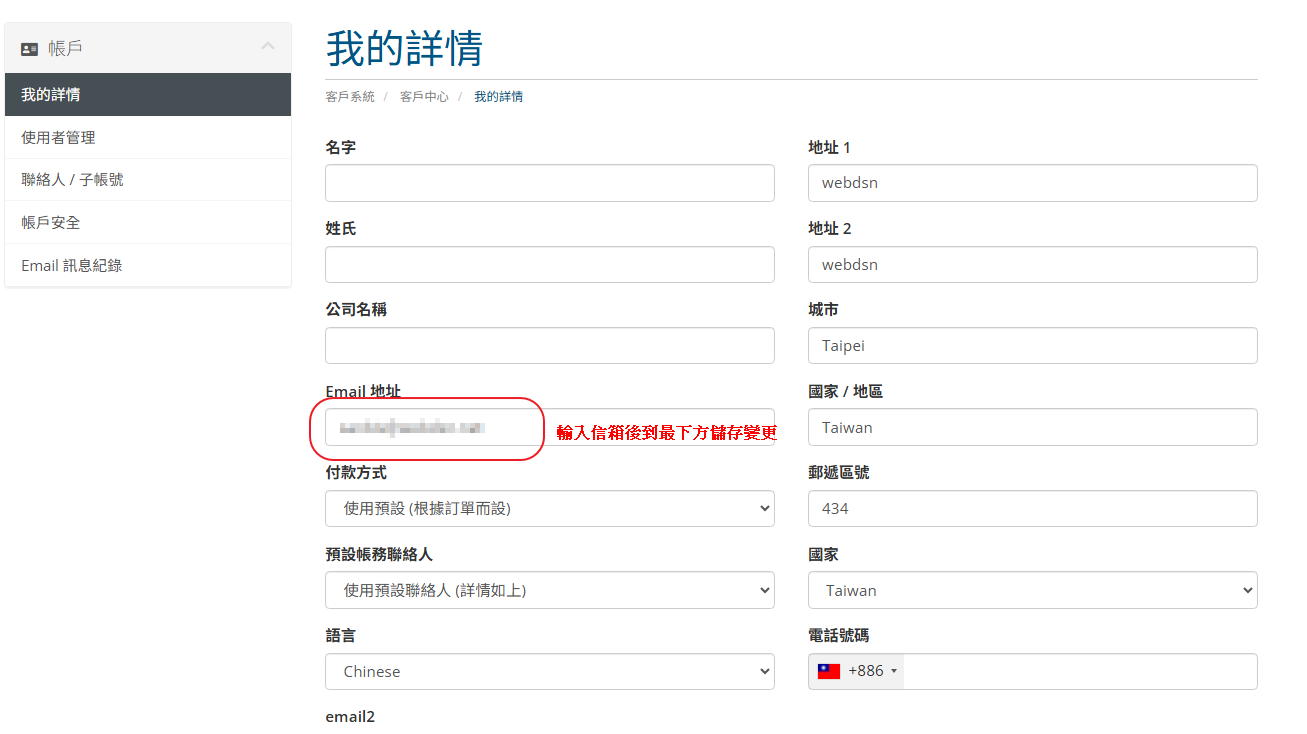The image size is (1307, 734).
Task: Click the 城市 field containing Taipei
Action: pos(1032,345)
